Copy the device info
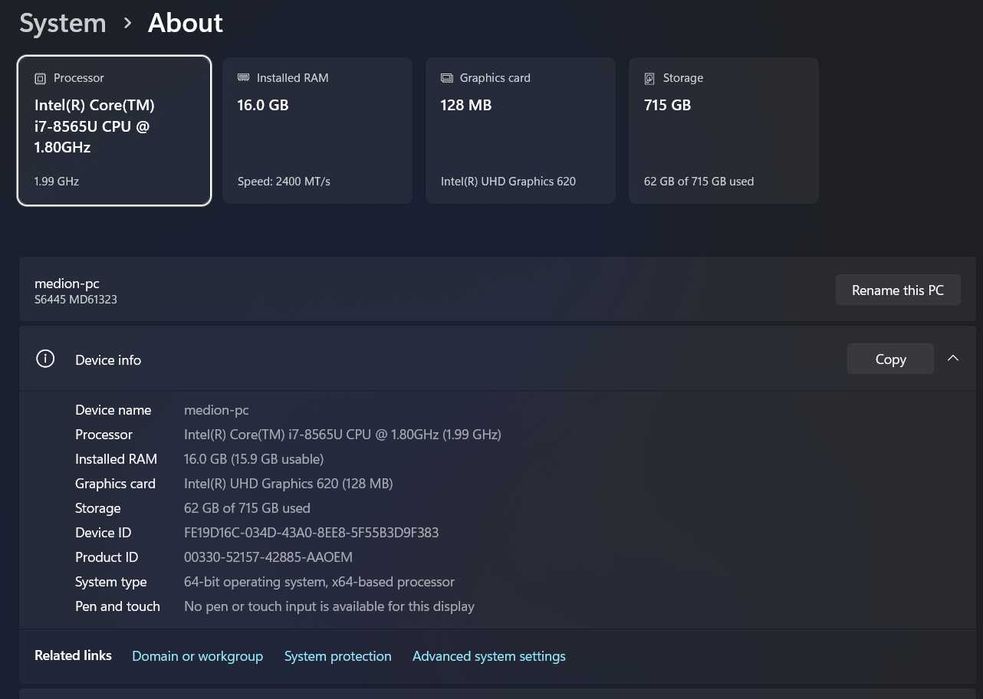 tap(890, 359)
